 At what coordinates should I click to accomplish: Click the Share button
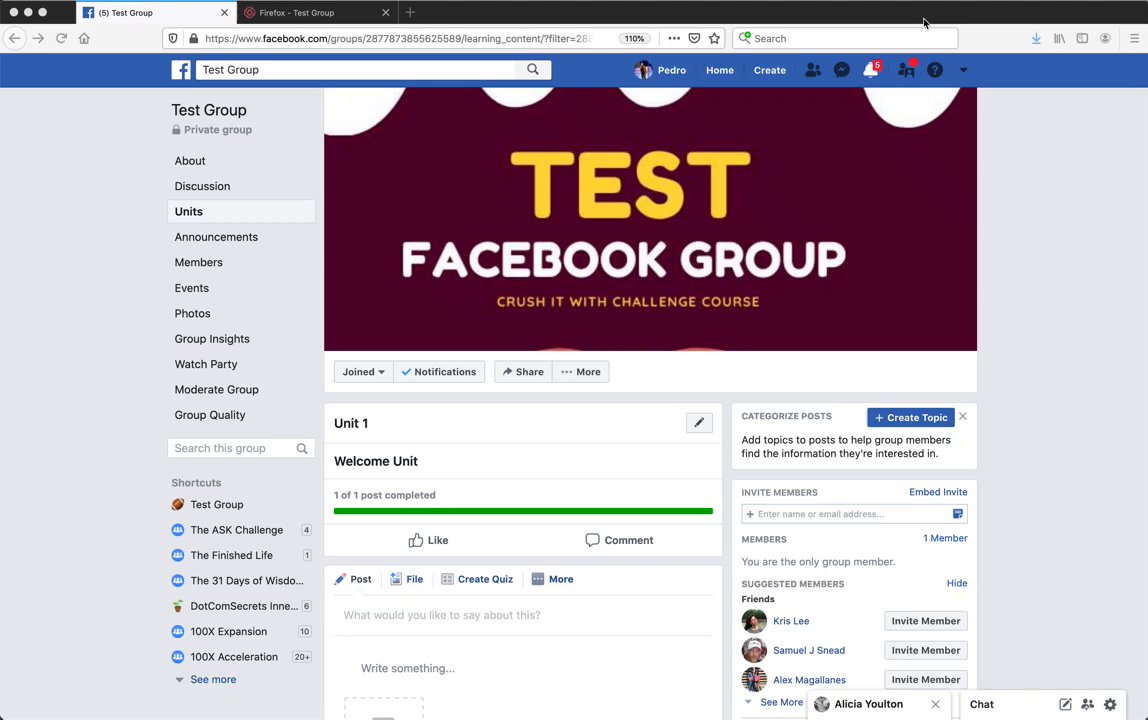(523, 371)
